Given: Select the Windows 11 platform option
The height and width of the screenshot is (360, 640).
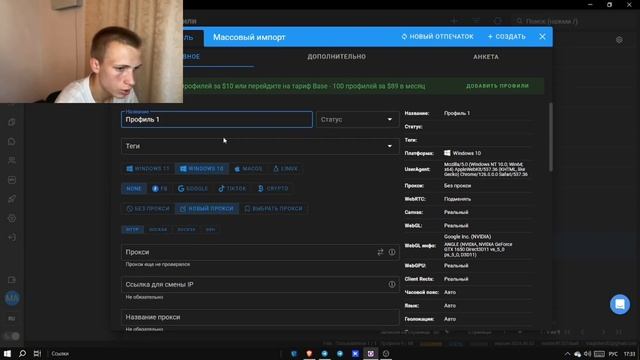Looking at the screenshot, I should coord(148,169).
